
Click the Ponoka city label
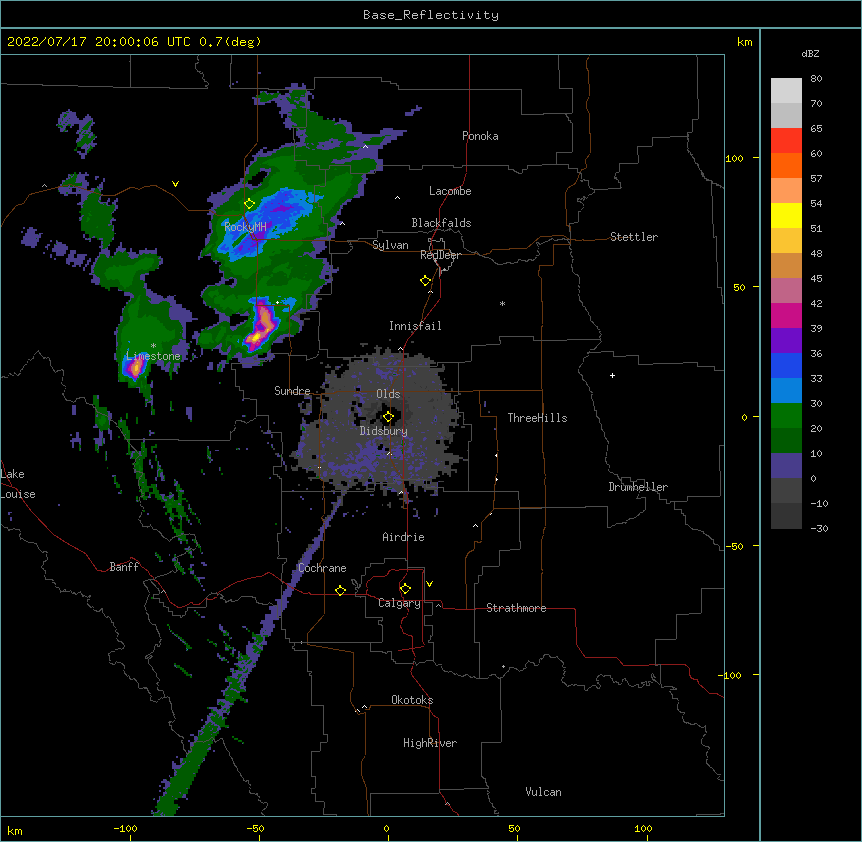pos(480,136)
